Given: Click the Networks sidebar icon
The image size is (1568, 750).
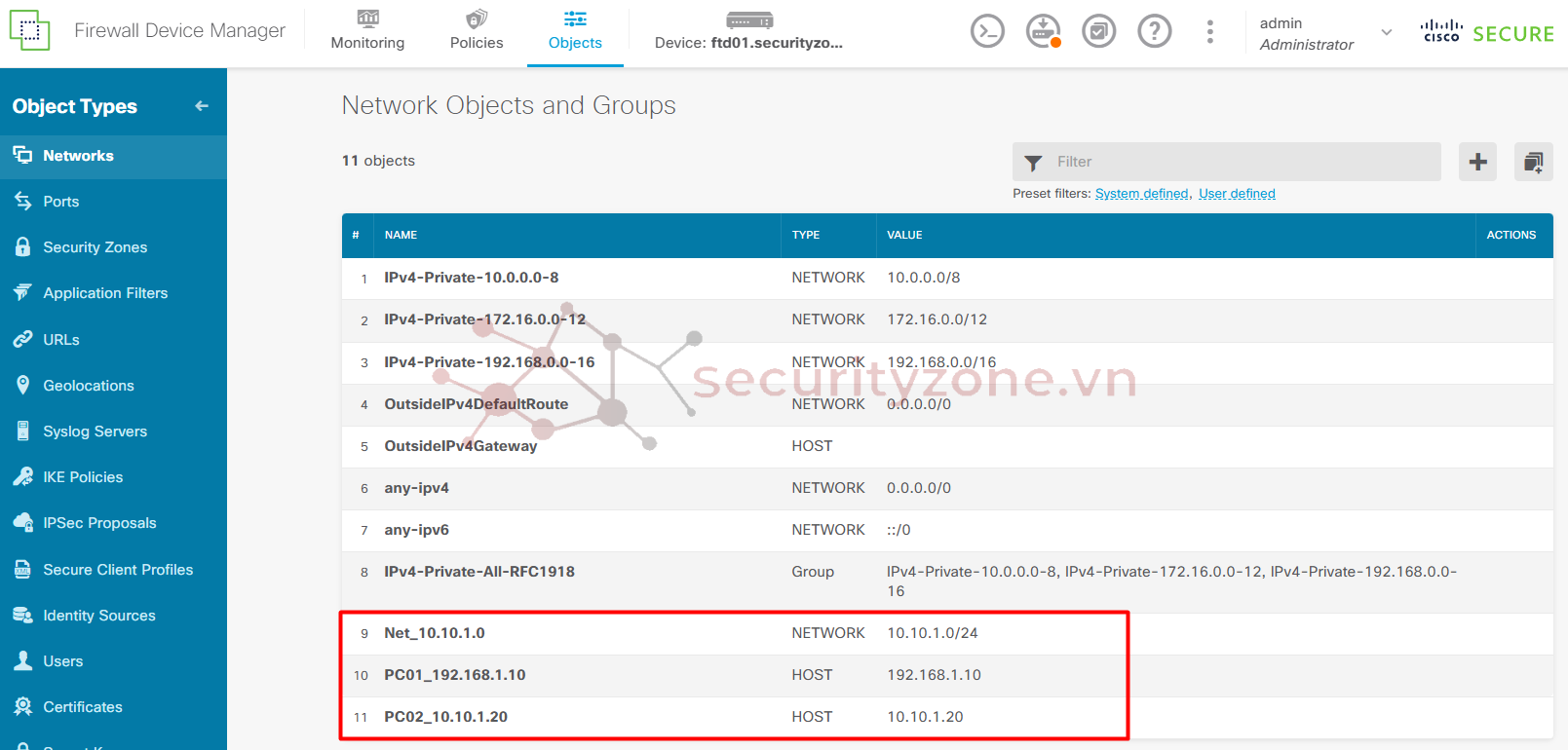Looking at the screenshot, I should pyautogui.click(x=22, y=155).
